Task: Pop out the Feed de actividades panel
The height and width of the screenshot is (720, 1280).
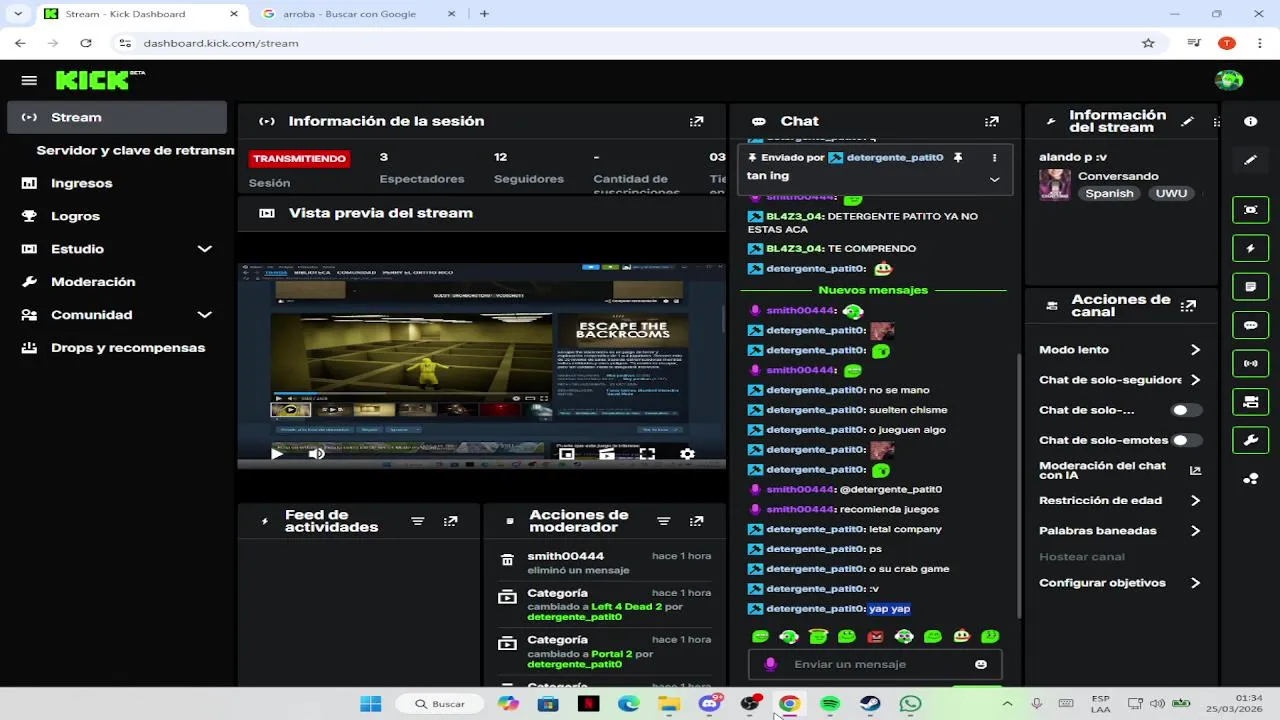Action: [451, 521]
